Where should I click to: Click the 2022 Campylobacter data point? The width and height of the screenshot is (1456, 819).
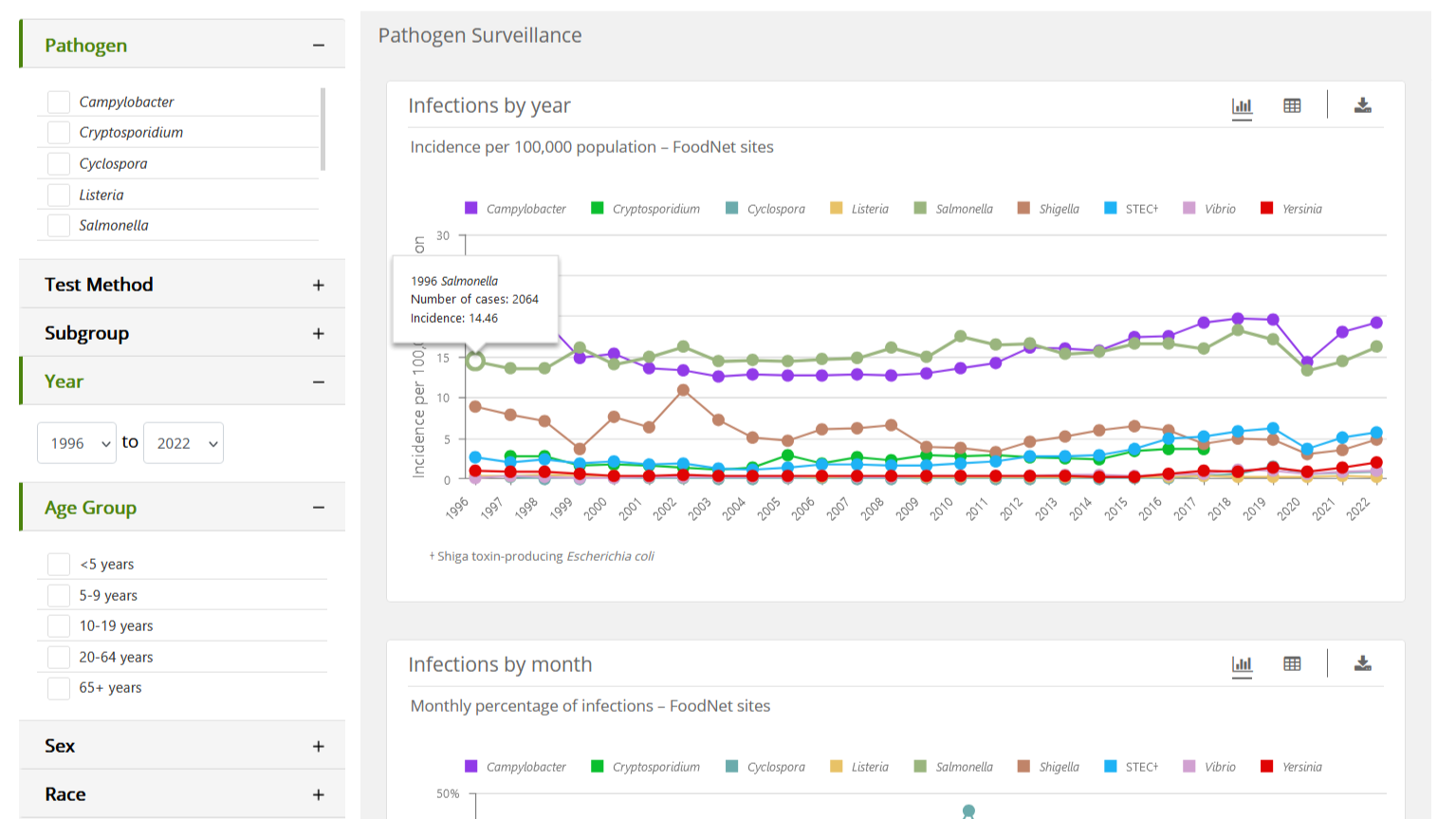1376,323
